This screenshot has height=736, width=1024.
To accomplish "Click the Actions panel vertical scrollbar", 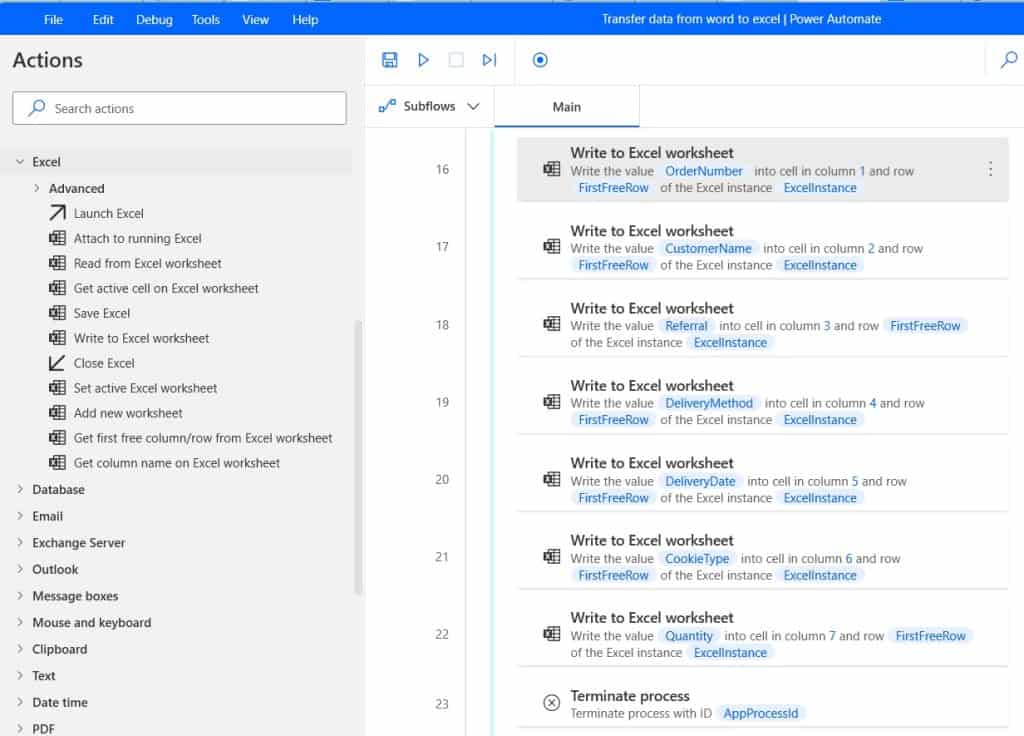I will 358,457.
